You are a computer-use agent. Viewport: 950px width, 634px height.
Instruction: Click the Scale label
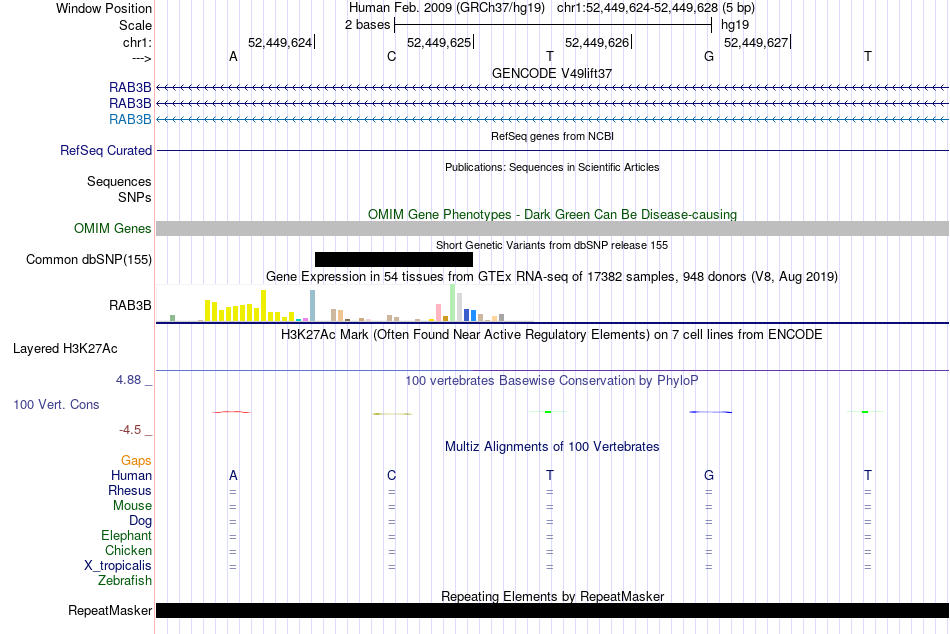135,25
